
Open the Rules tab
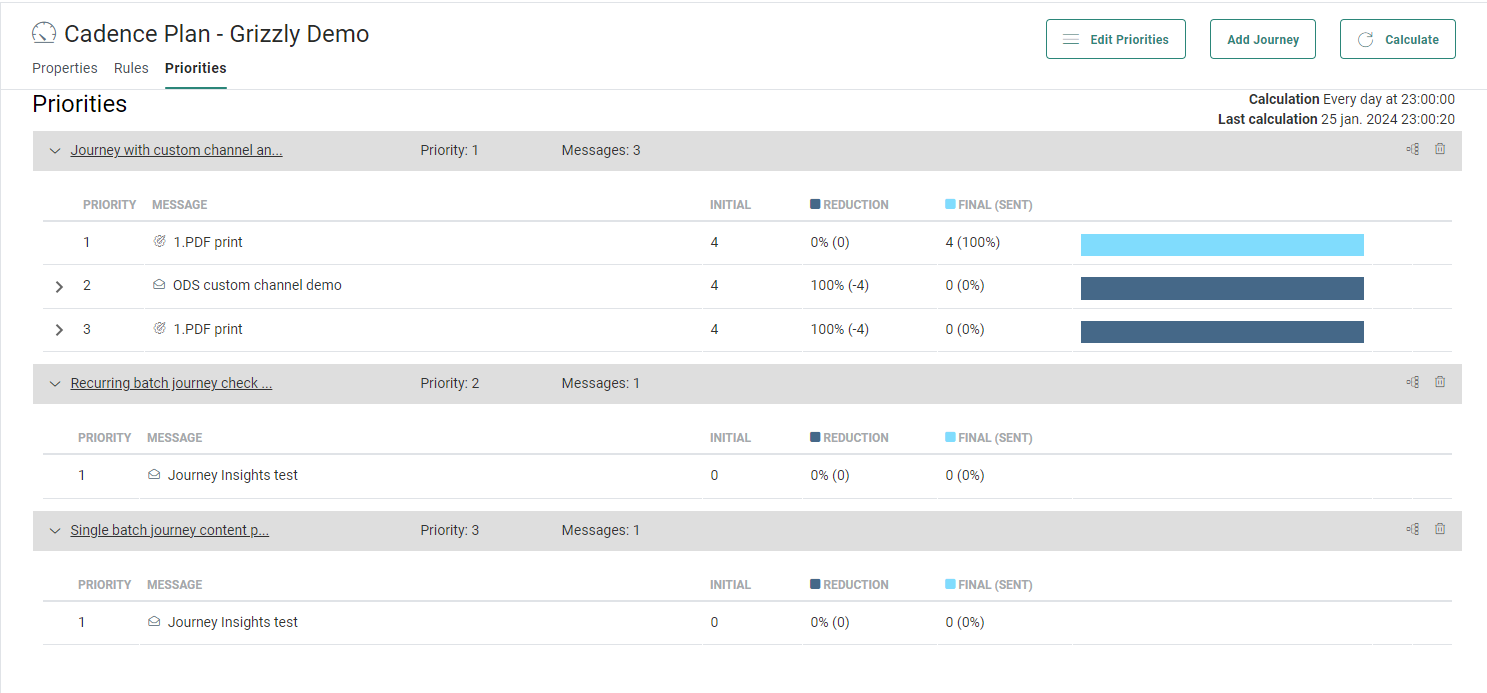click(131, 68)
